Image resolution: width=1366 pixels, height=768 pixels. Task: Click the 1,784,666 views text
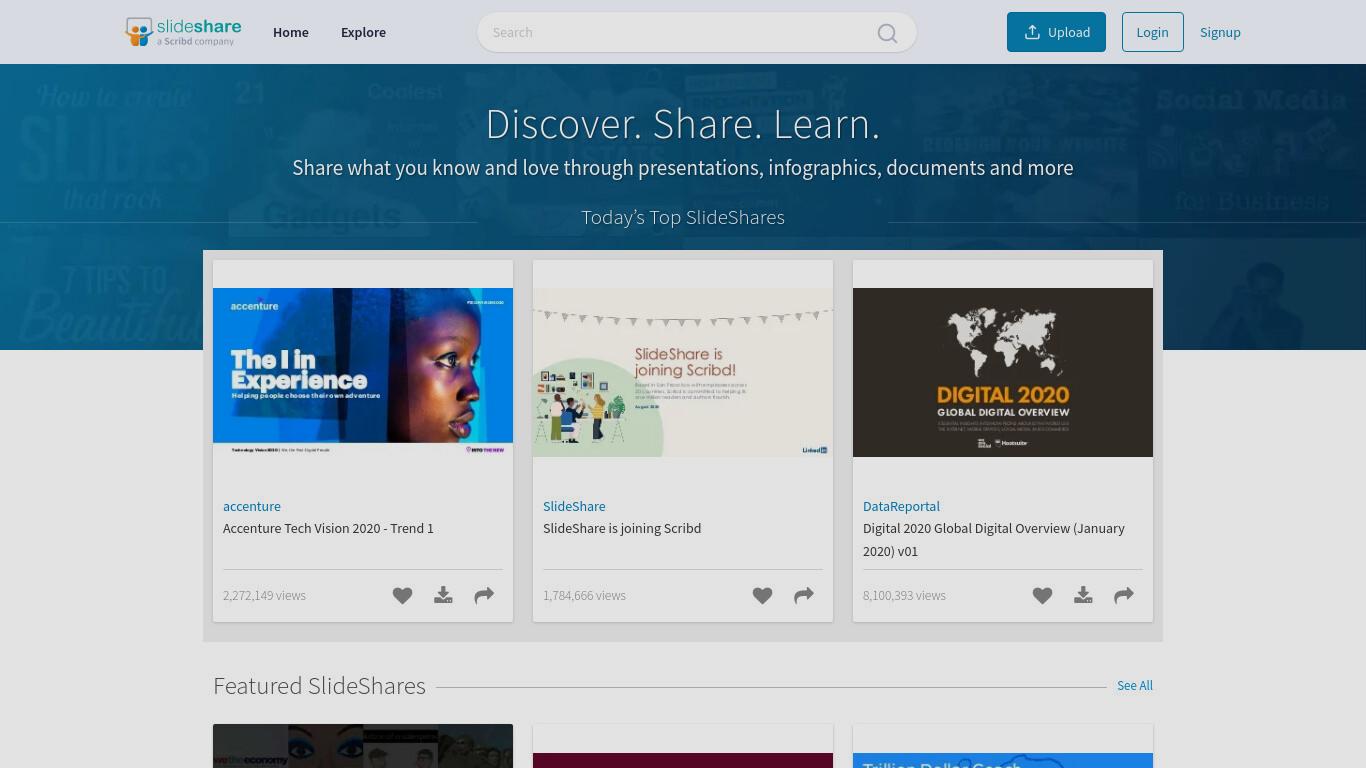point(584,595)
